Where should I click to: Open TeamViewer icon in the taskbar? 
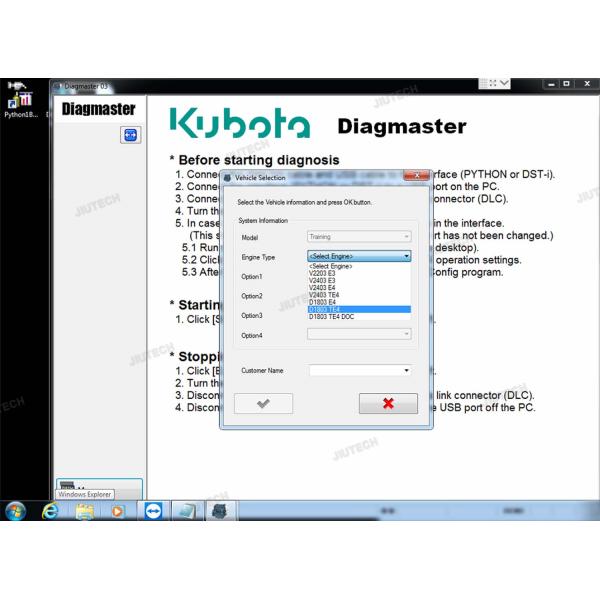(x=152, y=510)
